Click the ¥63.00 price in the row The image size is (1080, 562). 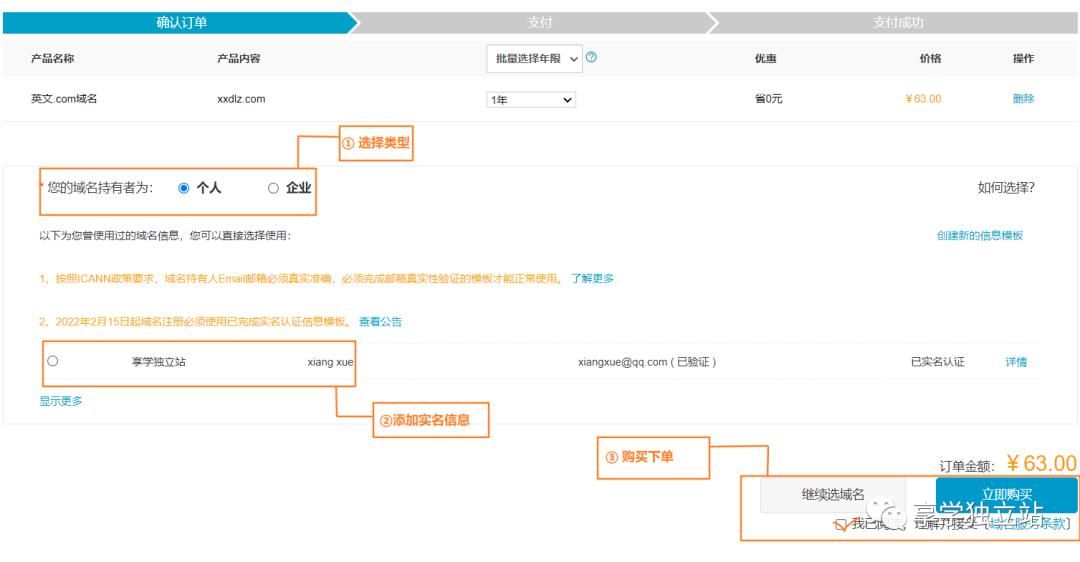click(x=923, y=98)
